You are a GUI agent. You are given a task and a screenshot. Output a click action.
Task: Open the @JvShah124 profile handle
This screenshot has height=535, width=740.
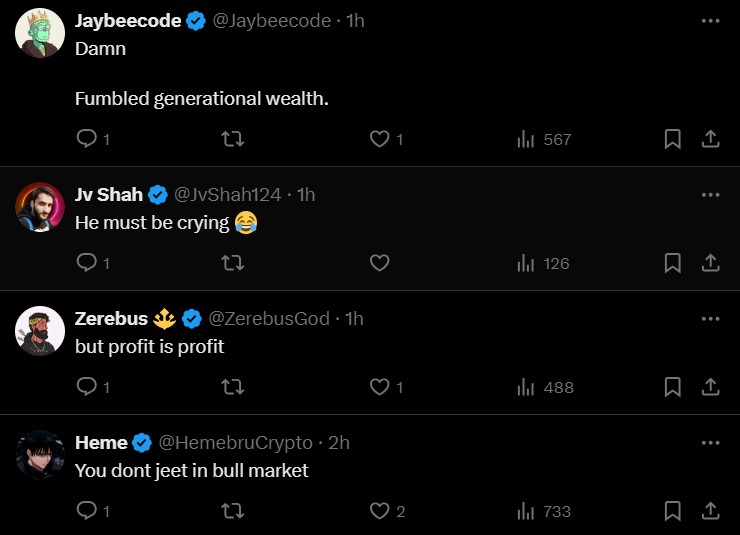click(x=228, y=195)
